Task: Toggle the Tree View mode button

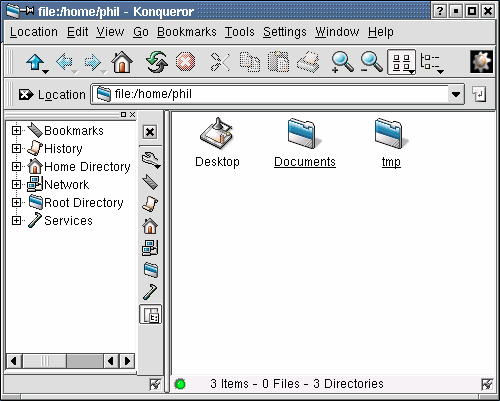Action: [432, 62]
